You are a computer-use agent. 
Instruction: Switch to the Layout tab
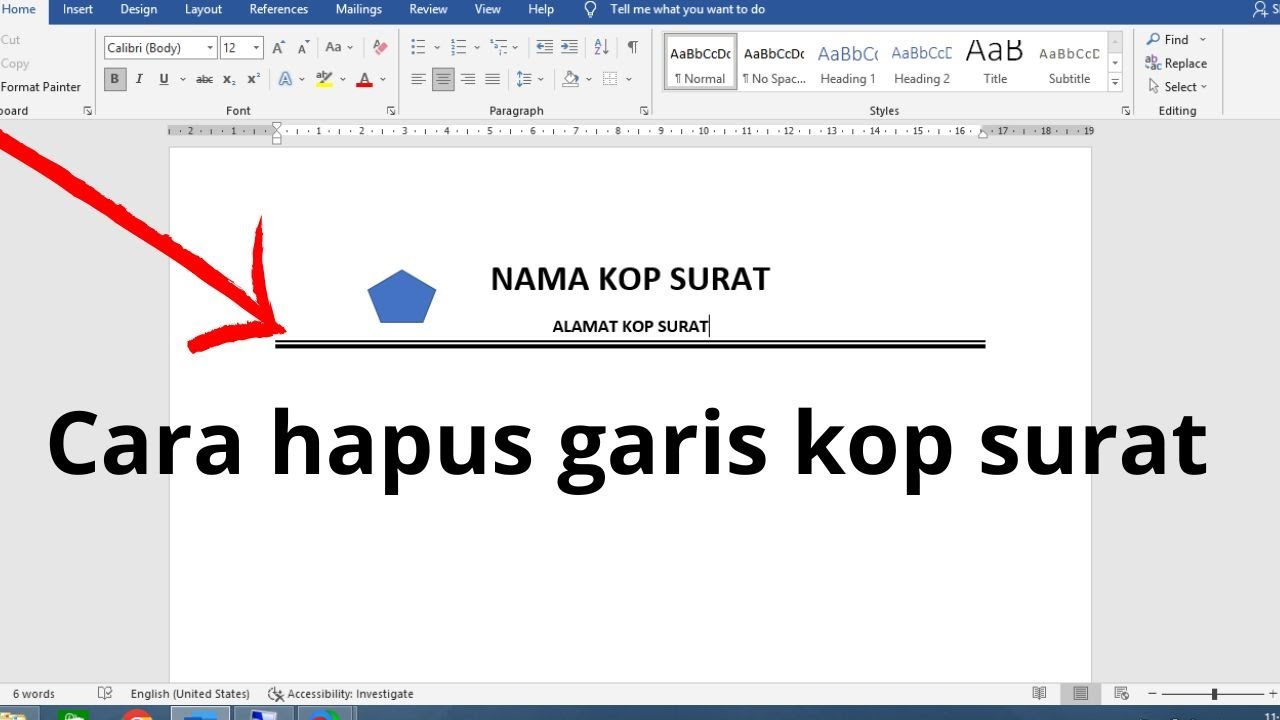[203, 9]
